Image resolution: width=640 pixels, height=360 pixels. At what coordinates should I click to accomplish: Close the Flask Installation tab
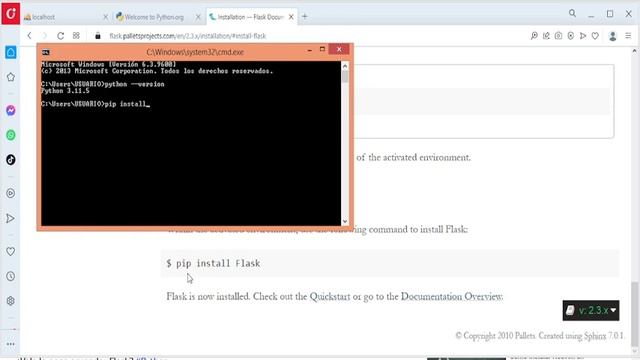(x=291, y=17)
